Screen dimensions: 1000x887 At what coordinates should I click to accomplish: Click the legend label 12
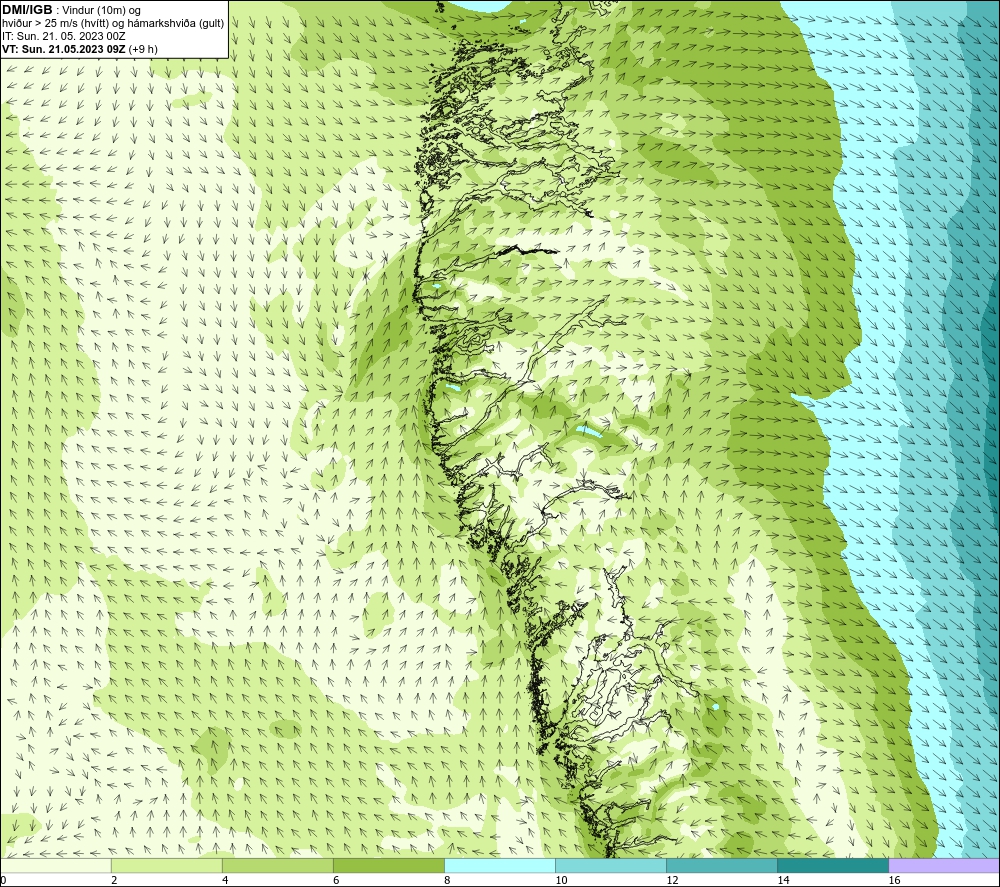pos(672,880)
